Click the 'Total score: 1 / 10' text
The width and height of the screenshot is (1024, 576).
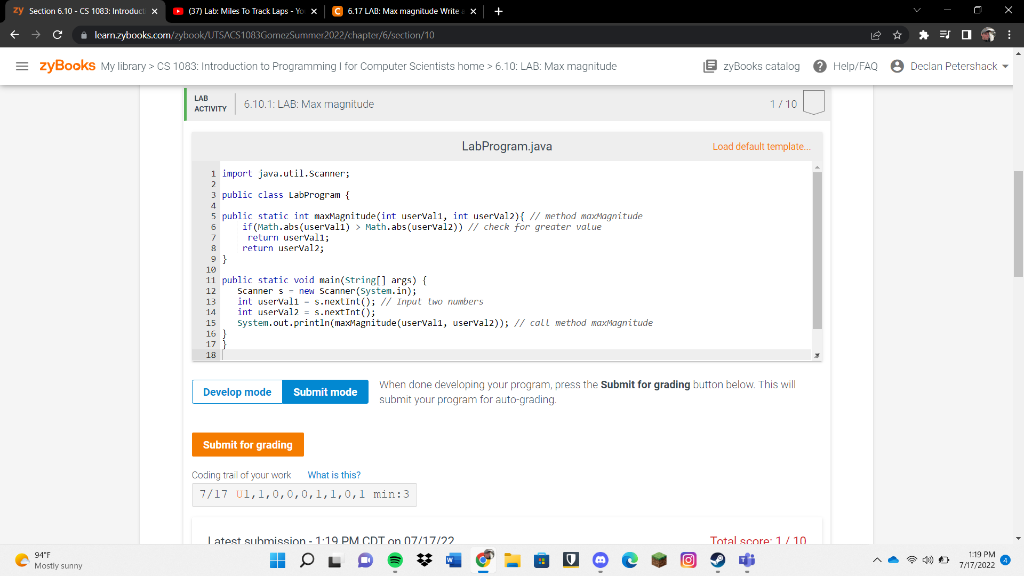click(758, 541)
